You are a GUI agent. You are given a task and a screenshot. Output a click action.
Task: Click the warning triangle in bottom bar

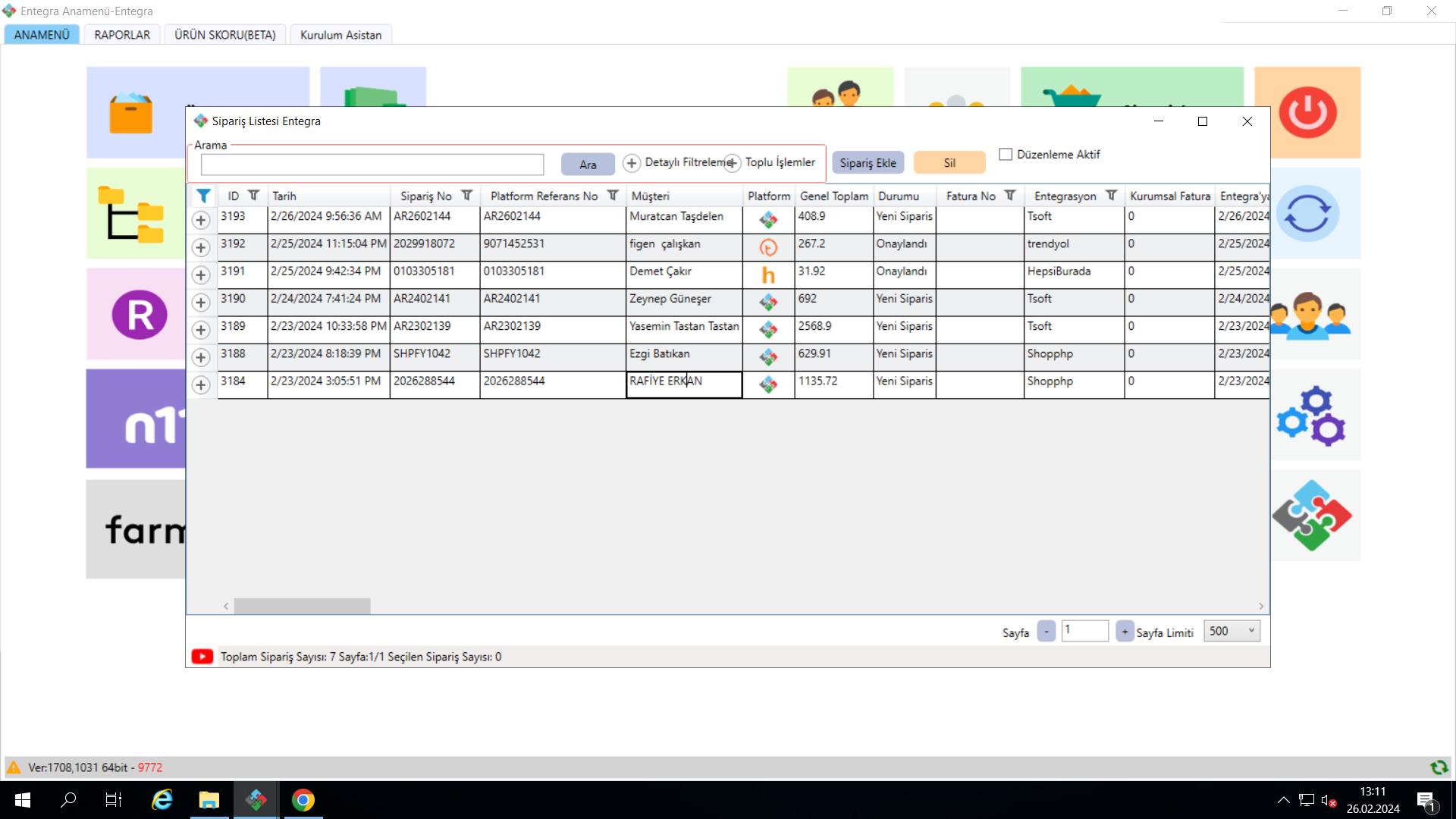tap(14, 767)
